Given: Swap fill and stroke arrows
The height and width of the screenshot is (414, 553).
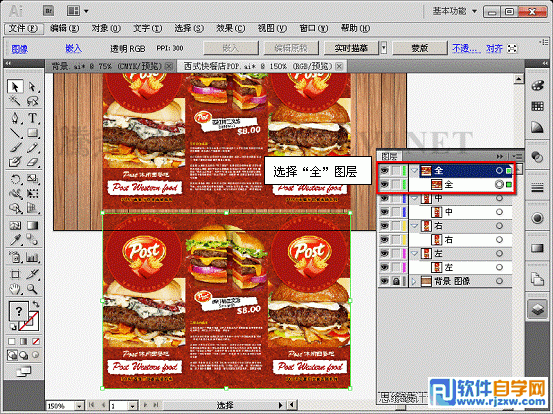Looking at the screenshot, I should pos(36,304).
